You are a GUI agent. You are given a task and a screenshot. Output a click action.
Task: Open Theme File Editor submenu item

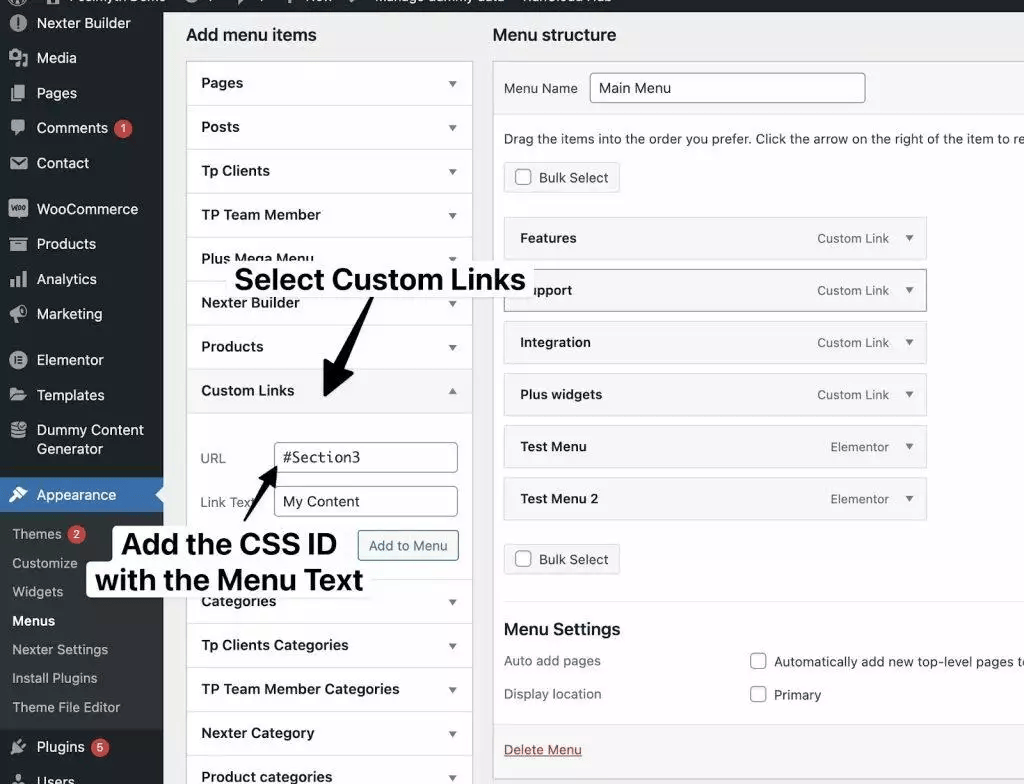66,707
